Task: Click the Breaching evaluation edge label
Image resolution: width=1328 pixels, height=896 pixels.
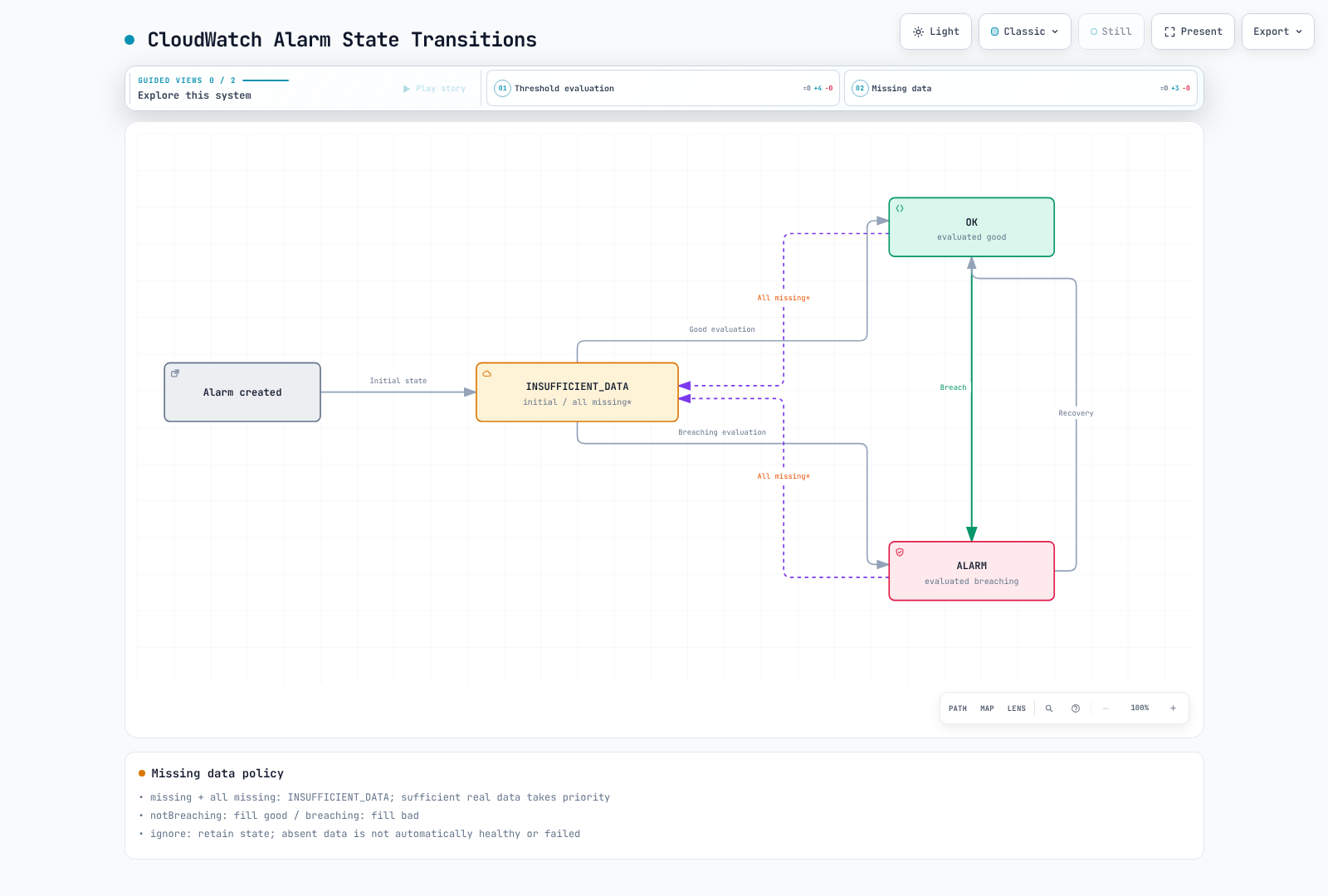Action: point(722,432)
